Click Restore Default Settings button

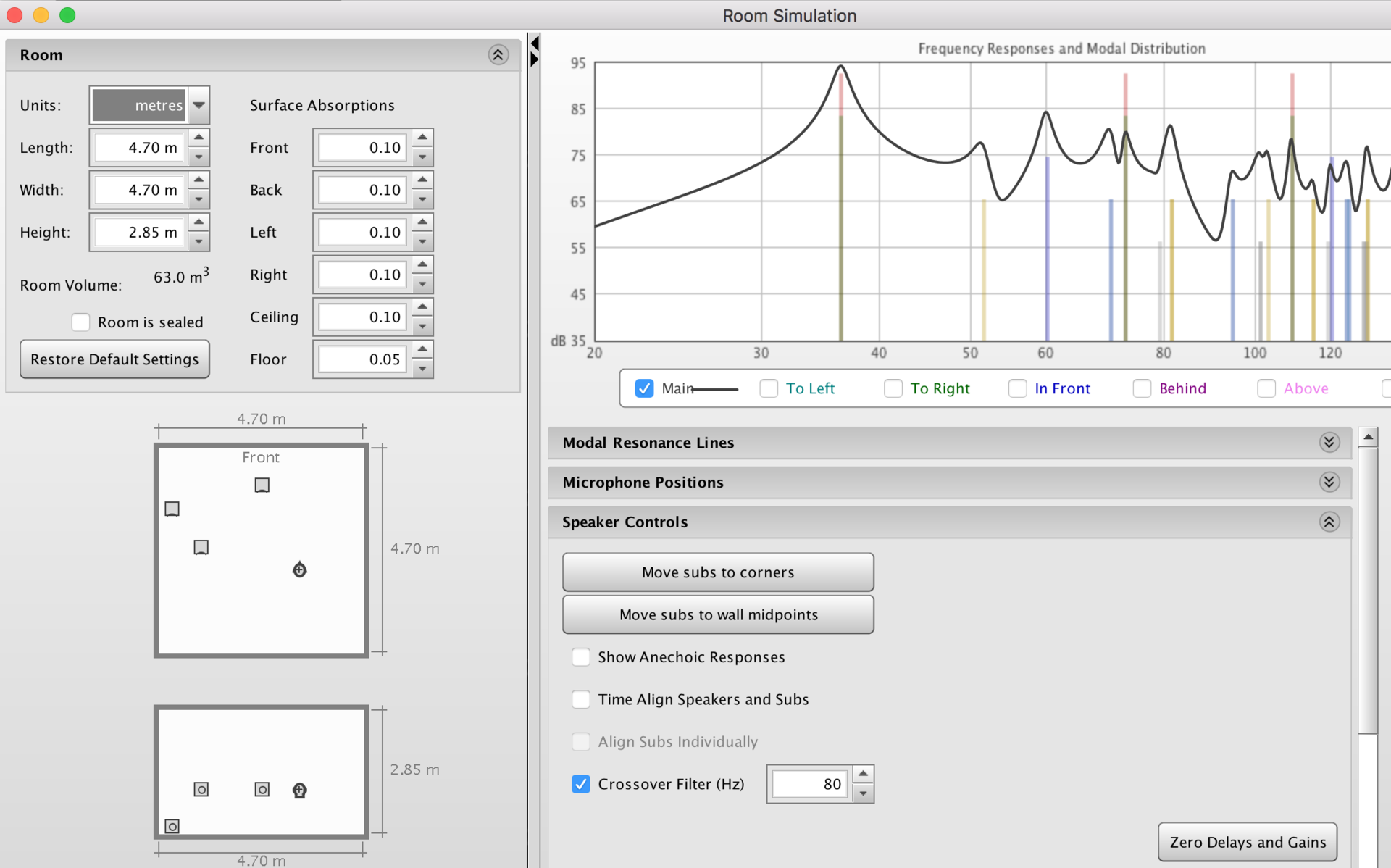pyautogui.click(x=114, y=359)
